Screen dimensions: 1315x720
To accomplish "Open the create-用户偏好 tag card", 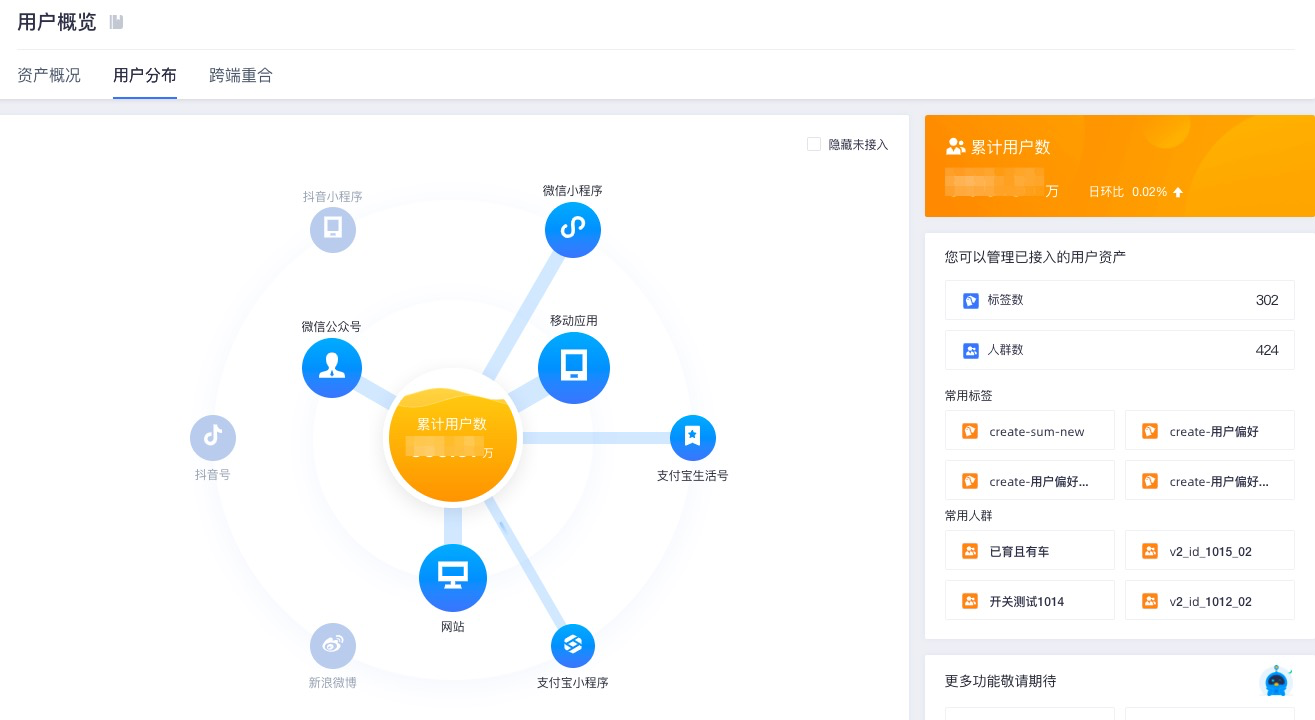I will (x=1210, y=431).
